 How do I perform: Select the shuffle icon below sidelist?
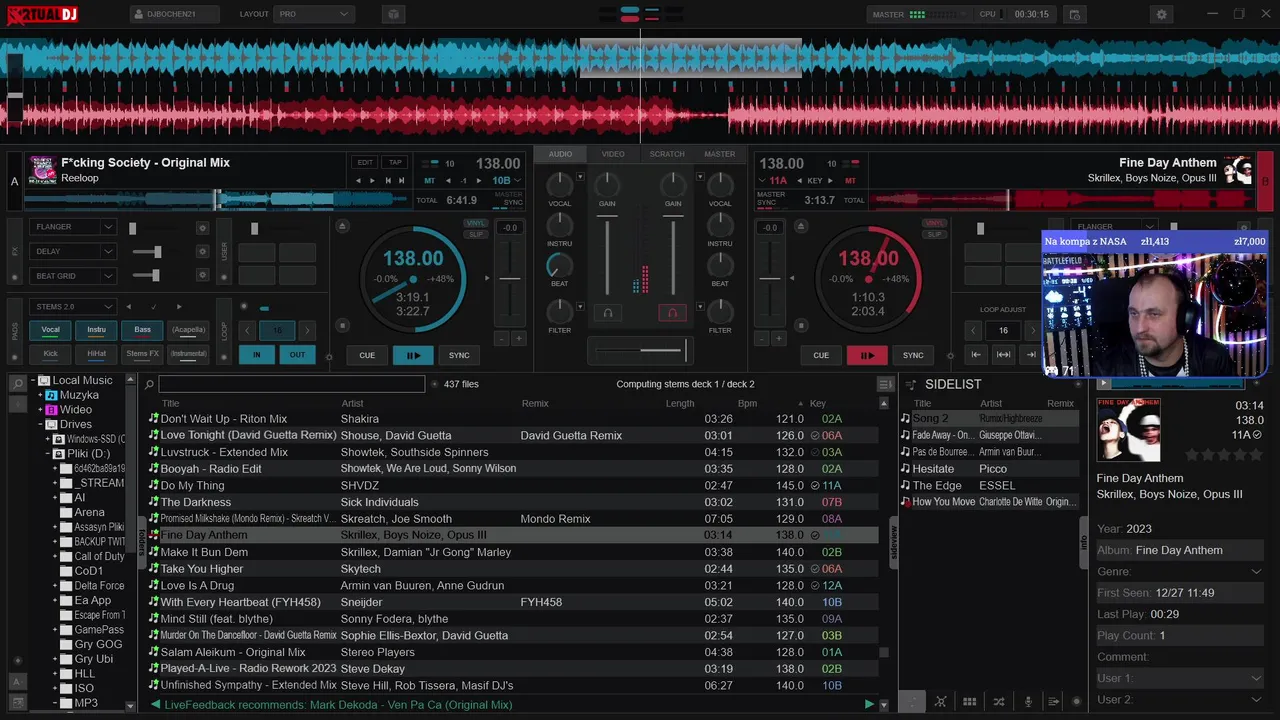point(998,702)
